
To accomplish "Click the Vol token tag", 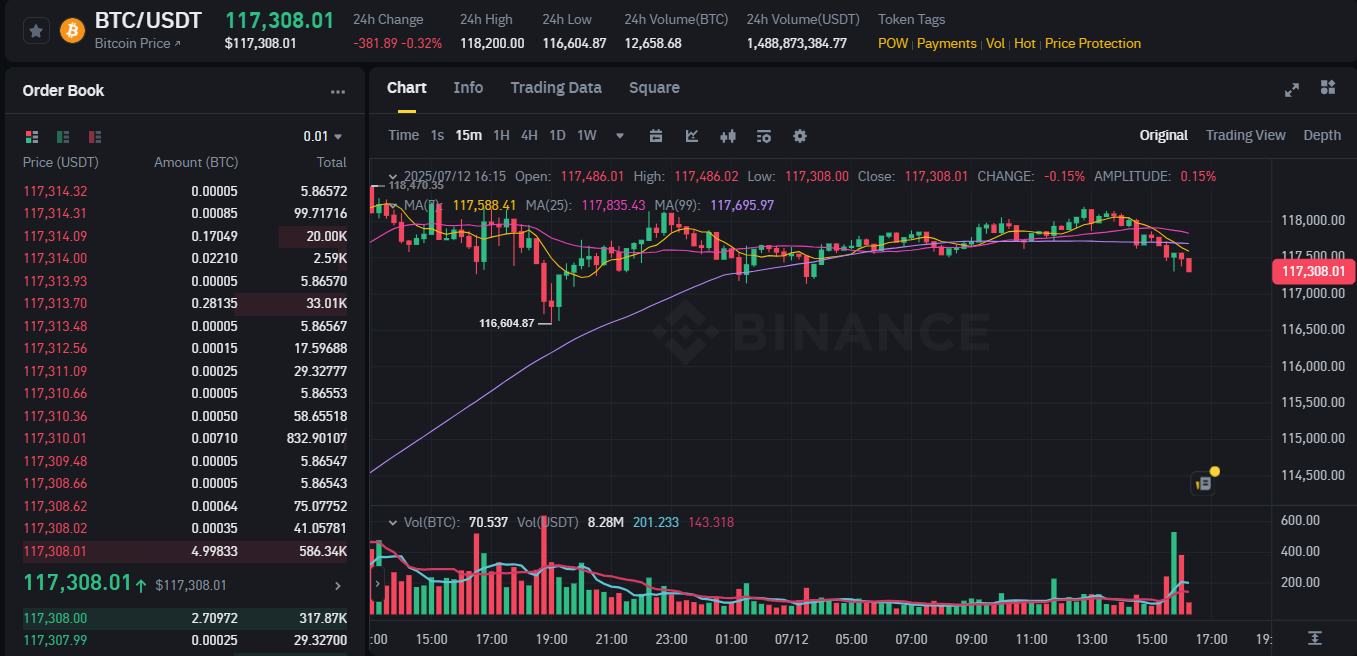I will pyautogui.click(x=995, y=43).
